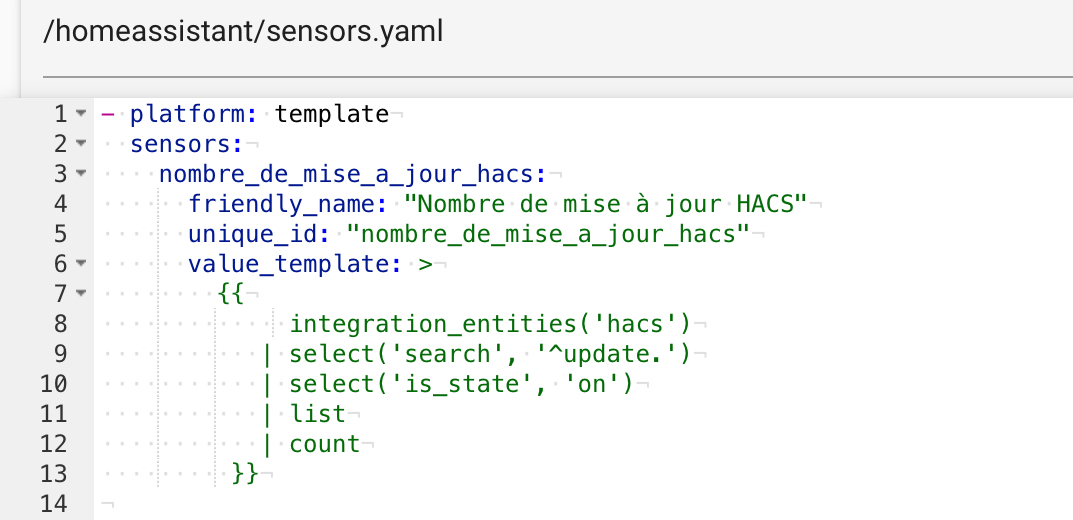The image size is (1073, 520).
Task: Place cursor on platform keyword
Action: 194,114
